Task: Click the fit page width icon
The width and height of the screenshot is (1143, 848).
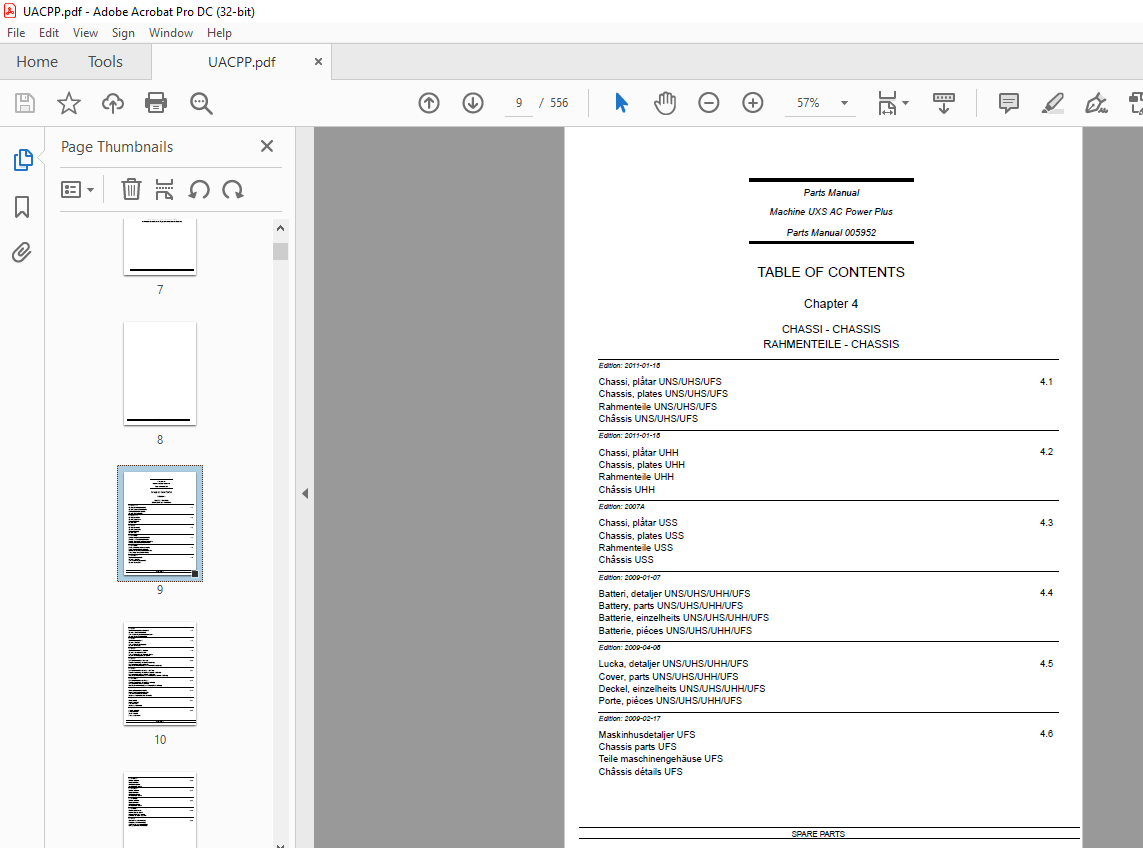Action: pos(887,103)
